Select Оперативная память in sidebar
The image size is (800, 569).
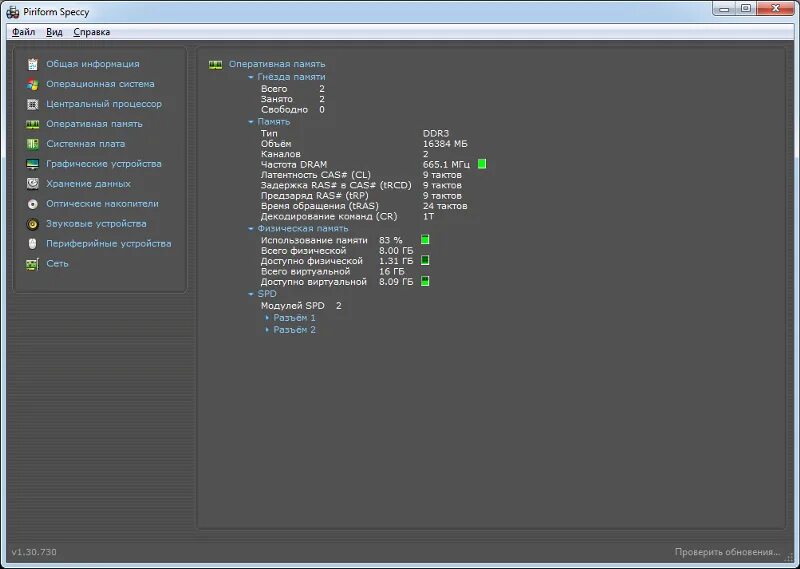tap(94, 123)
